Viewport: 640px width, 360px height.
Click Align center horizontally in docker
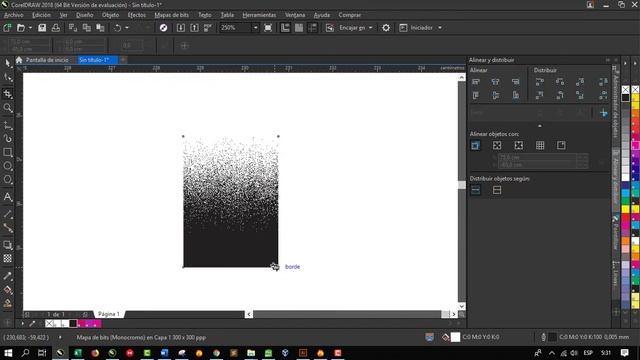point(496,82)
